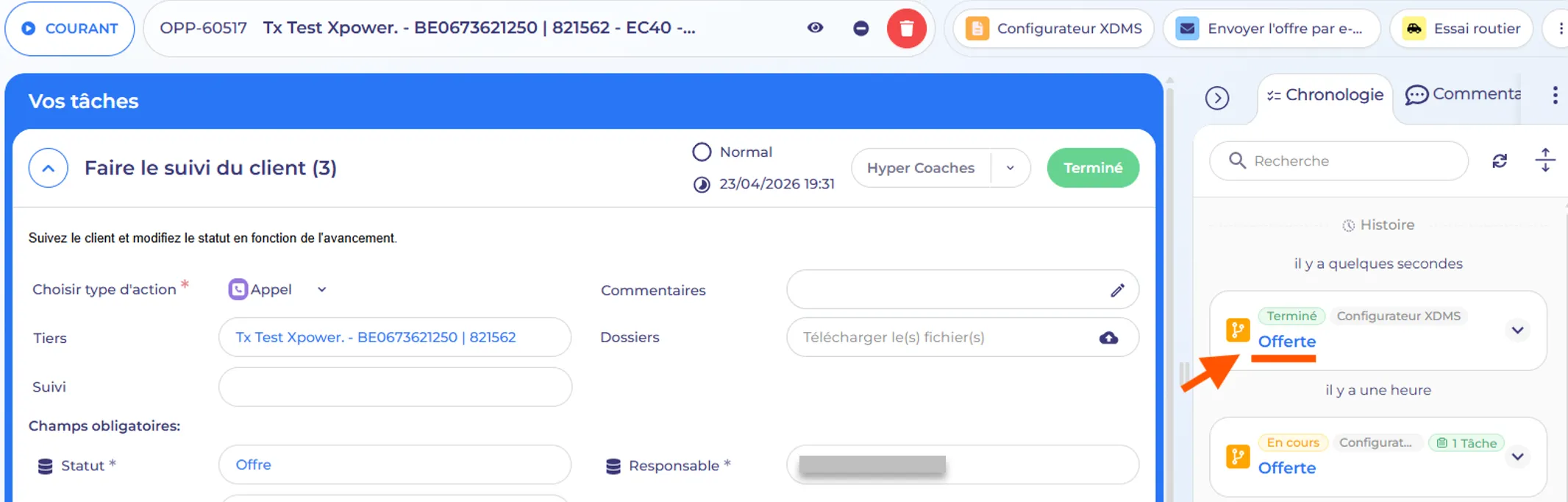Expand the Terminé Offerte timeline entry

coord(1517,330)
